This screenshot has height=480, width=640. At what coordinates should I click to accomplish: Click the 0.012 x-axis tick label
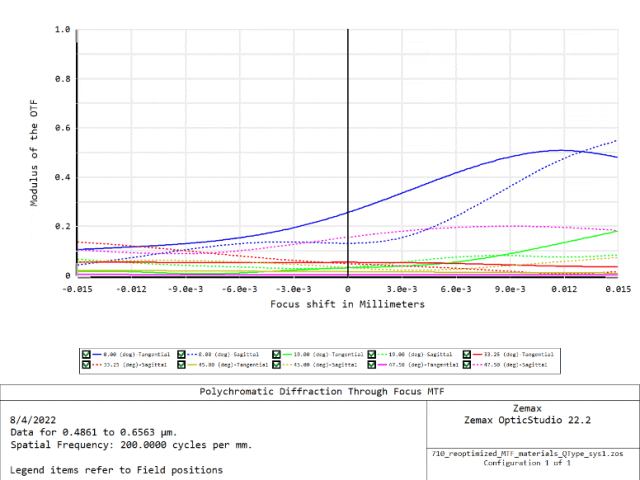click(x=564, y=289)
